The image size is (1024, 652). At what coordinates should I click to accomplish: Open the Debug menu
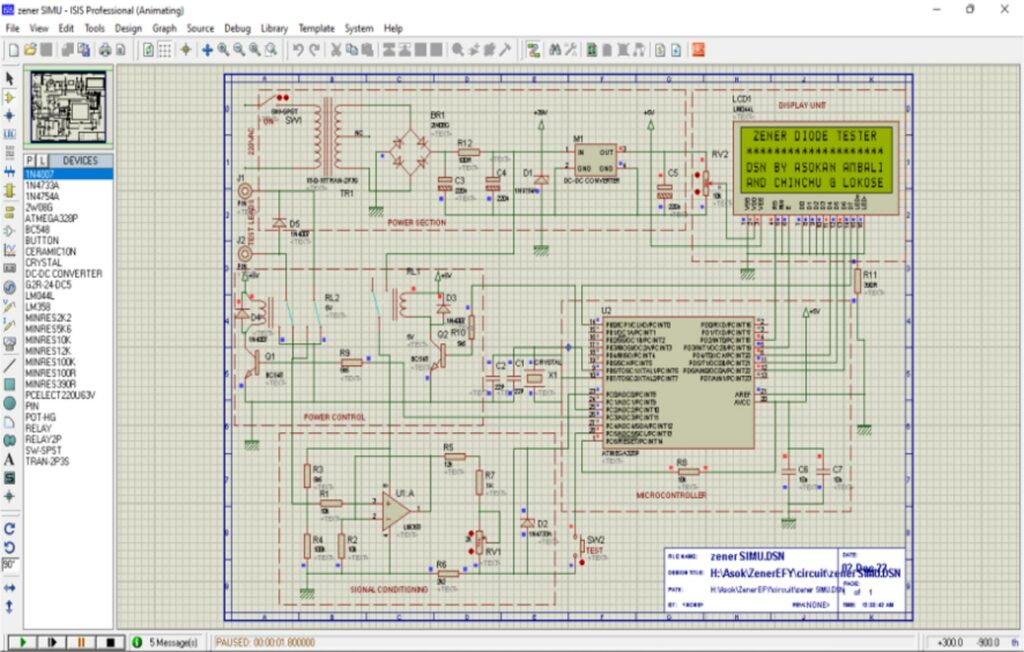pos(238,29)
